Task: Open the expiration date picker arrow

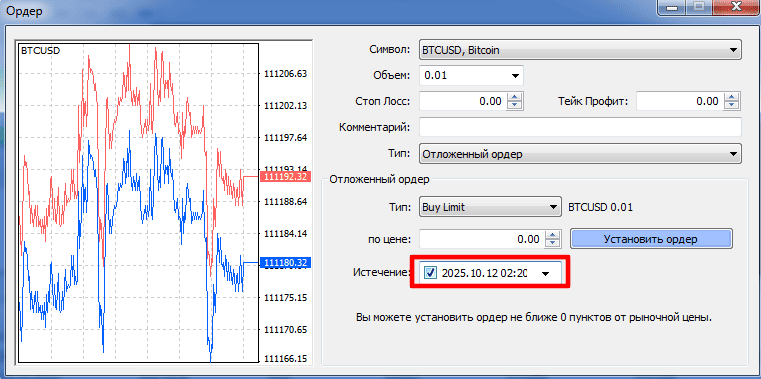Action: point(546,274)
